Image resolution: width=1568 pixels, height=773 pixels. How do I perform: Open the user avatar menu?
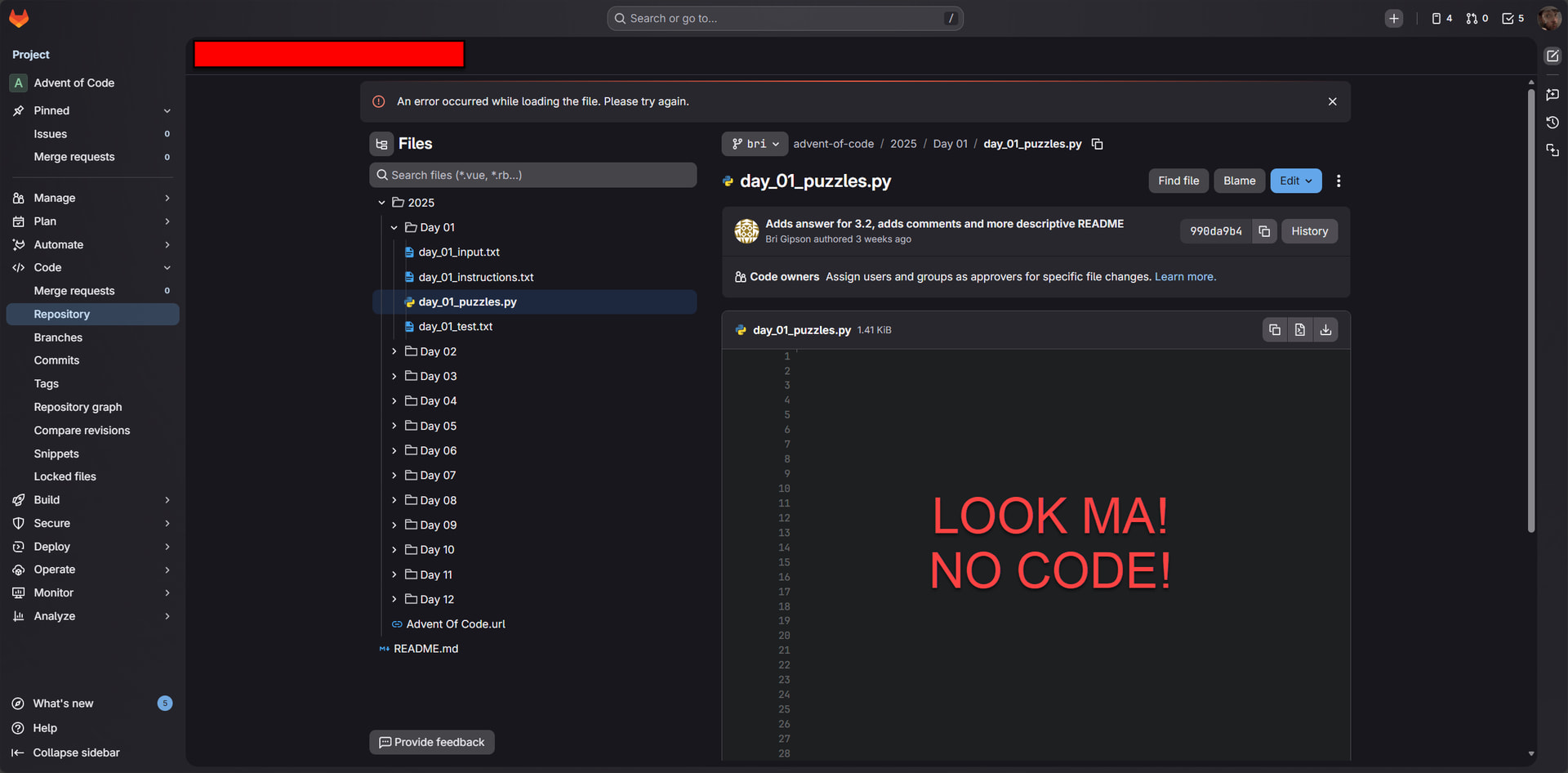pyautogui.click(x=1549, y=19)
